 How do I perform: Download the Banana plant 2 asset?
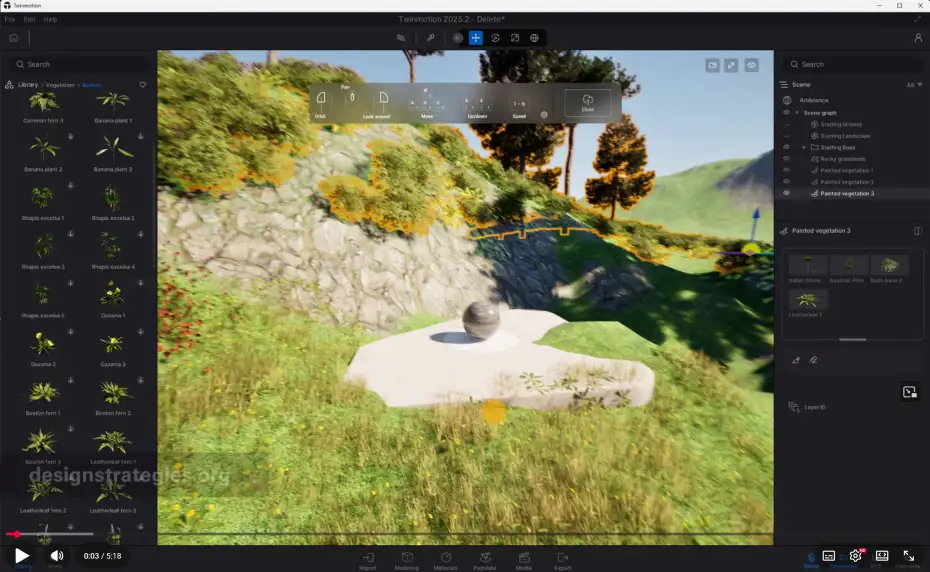tap(71, 136)
